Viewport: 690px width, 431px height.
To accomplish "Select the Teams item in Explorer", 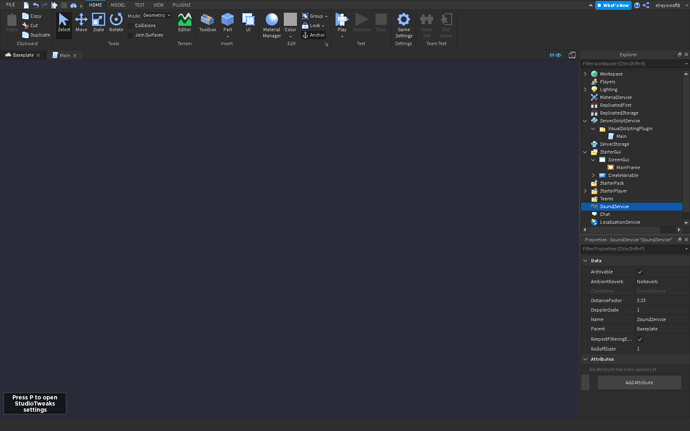I will coord(606,199).
